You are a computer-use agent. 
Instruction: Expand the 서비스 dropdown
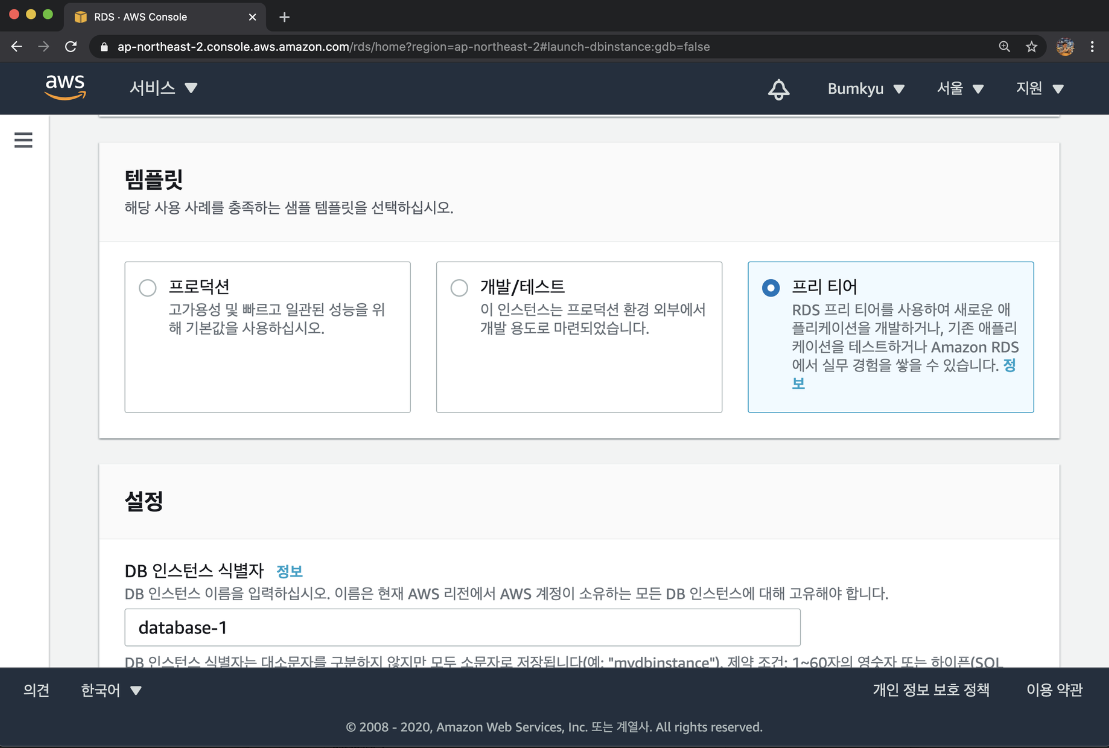click(163, 88)
